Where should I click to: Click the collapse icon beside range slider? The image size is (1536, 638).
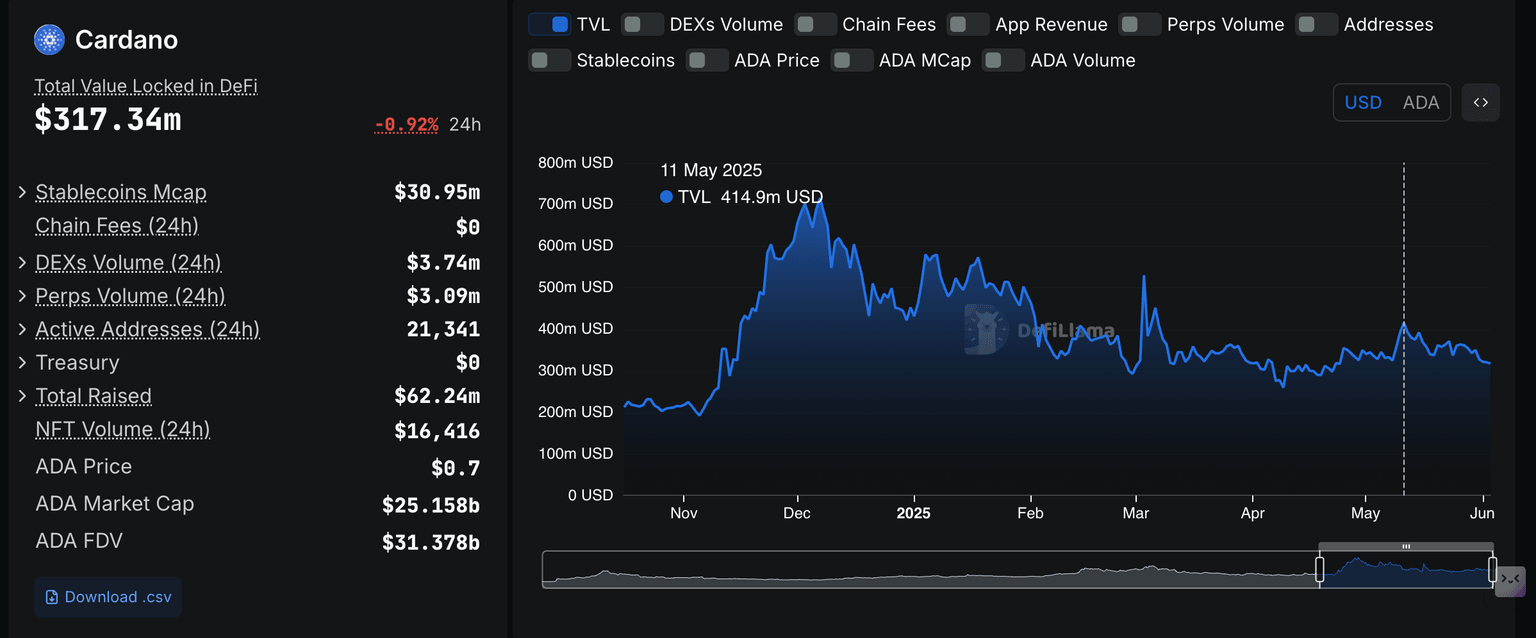pos(1510,580)
